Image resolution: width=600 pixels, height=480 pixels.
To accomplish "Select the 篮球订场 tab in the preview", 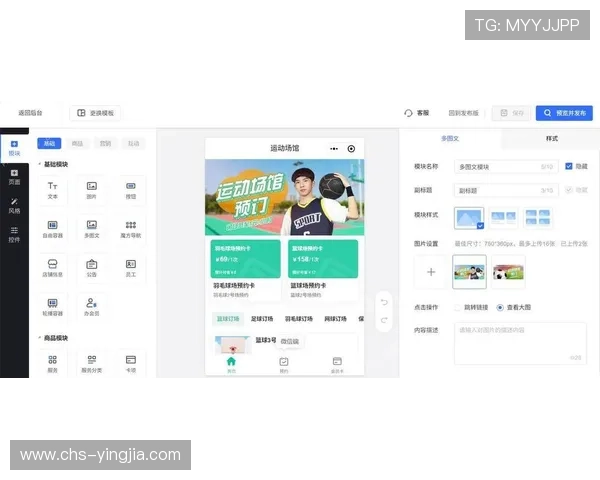I will tap(228, 319).
